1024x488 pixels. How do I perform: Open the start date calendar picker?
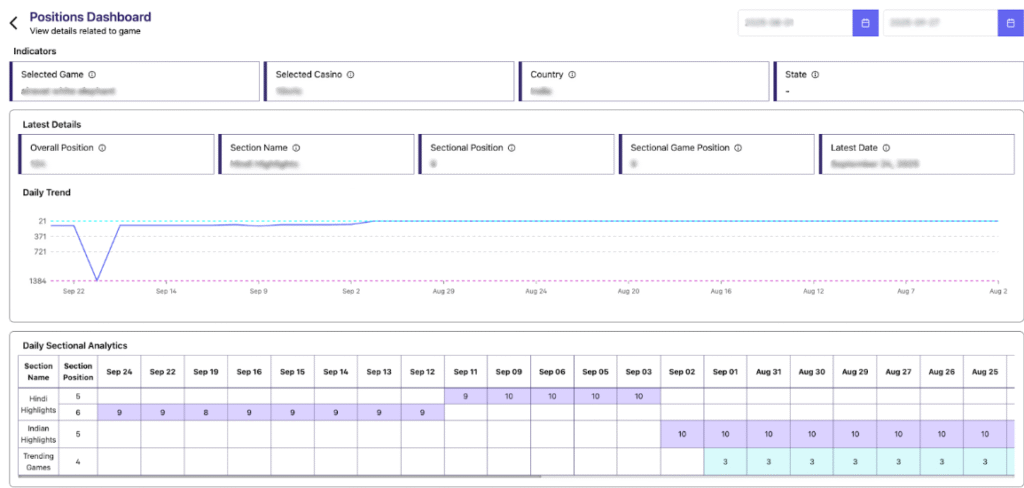865,23
